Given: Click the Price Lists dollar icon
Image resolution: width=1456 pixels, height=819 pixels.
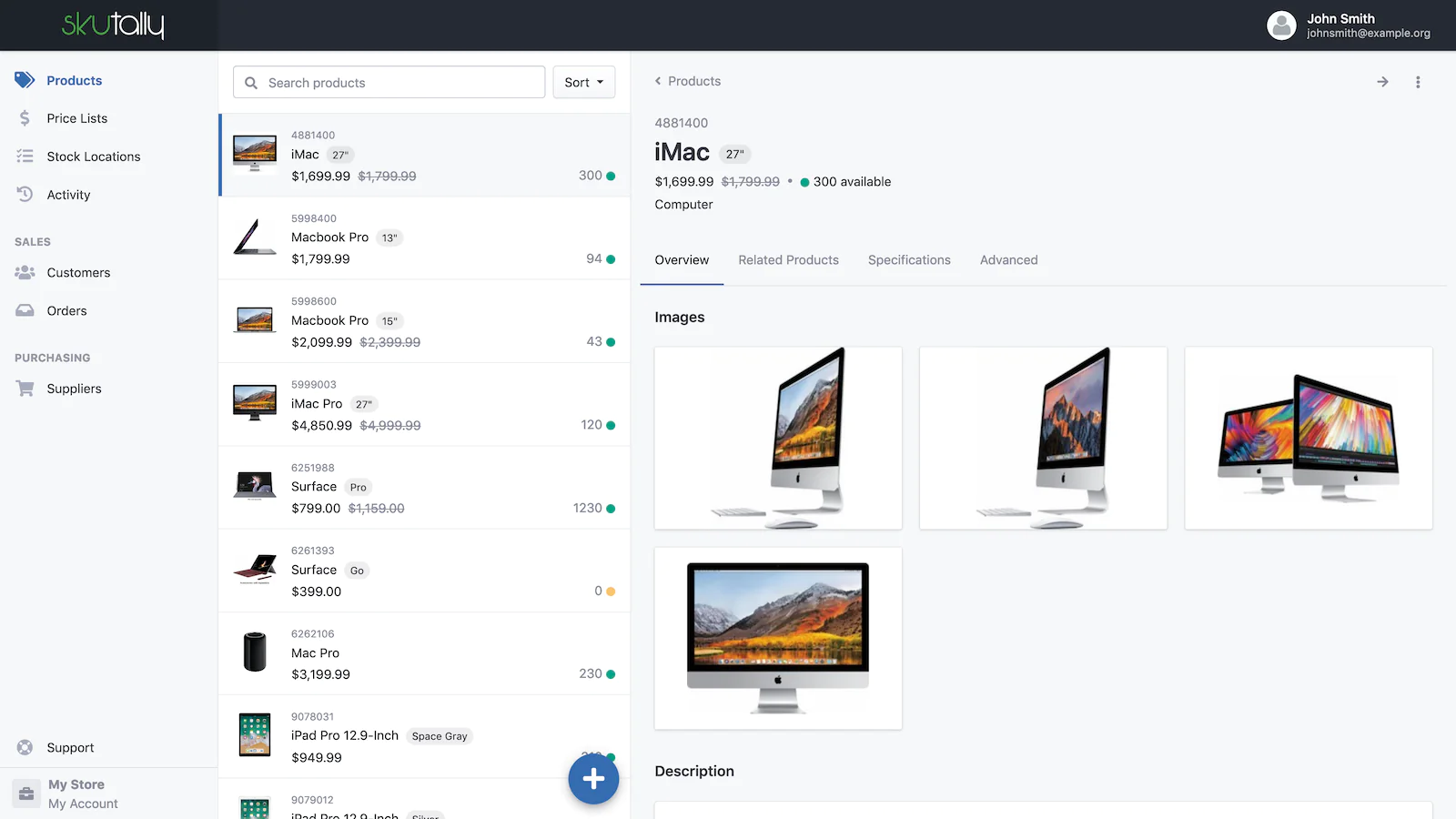Looking at the screenshot, I should tap(25, 118).
